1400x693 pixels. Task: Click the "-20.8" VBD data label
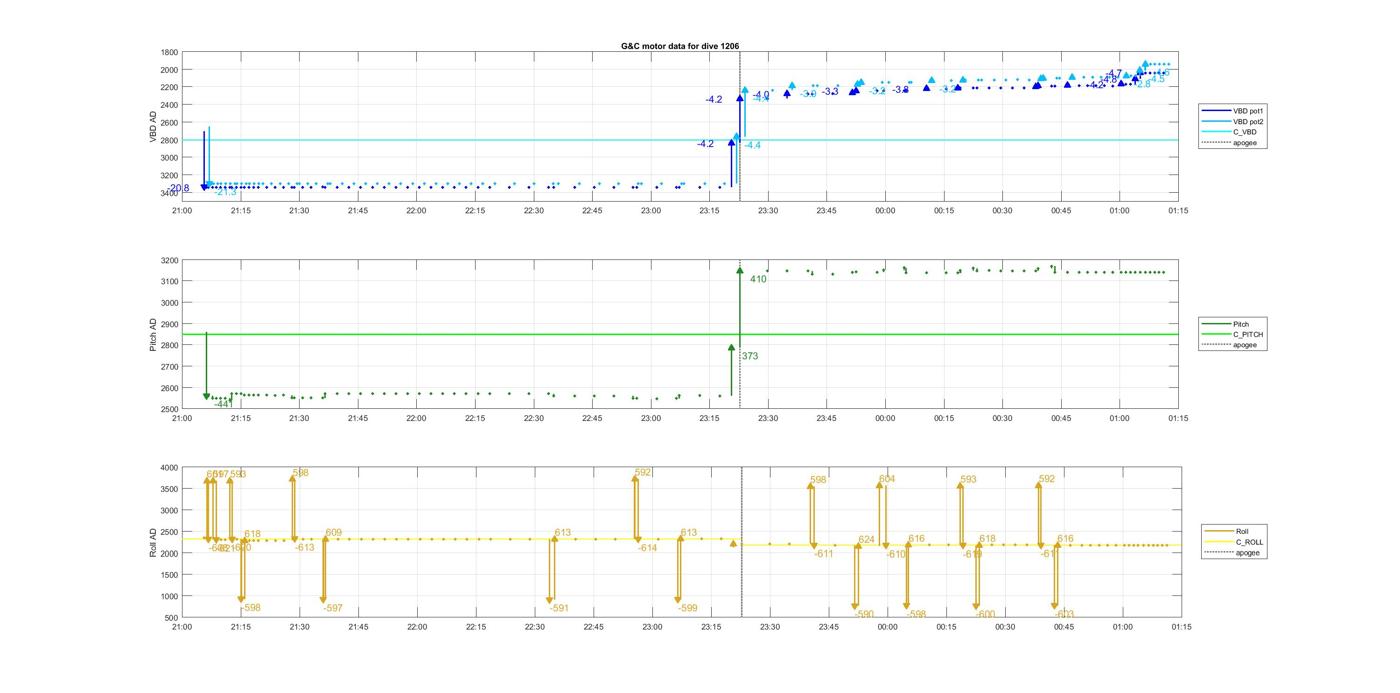(179, 188)
